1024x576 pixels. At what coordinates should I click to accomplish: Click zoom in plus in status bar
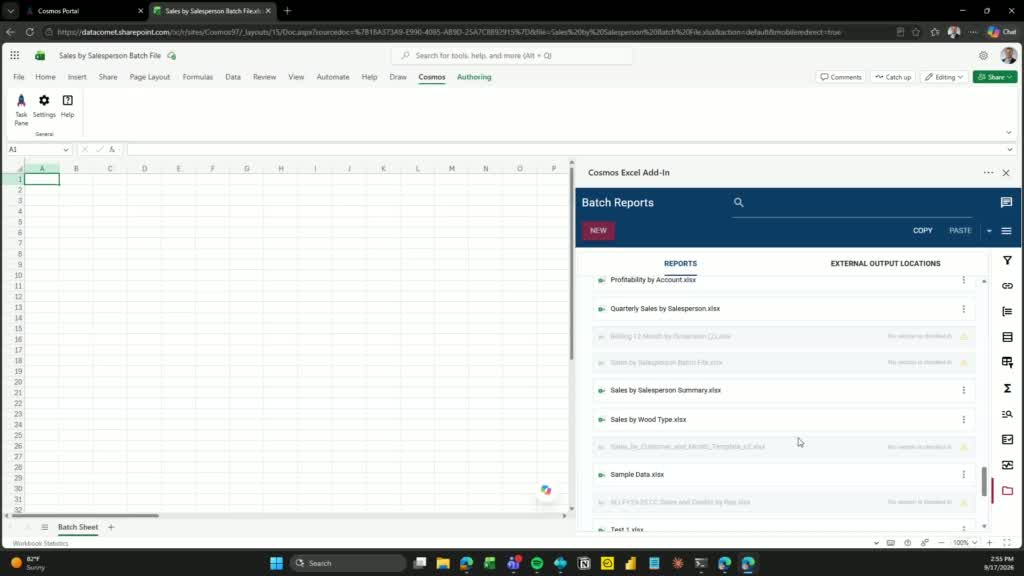pyautogui.click(x=989, y=543)
